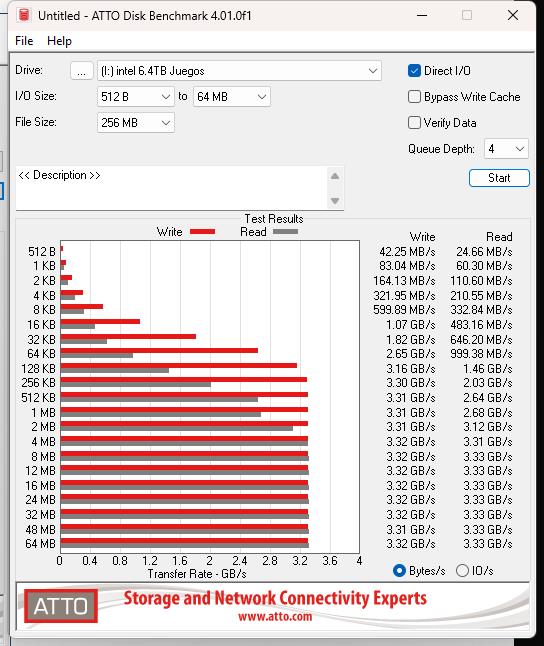
Task: Open the www.atto.com link
Action: coord(275,617)
